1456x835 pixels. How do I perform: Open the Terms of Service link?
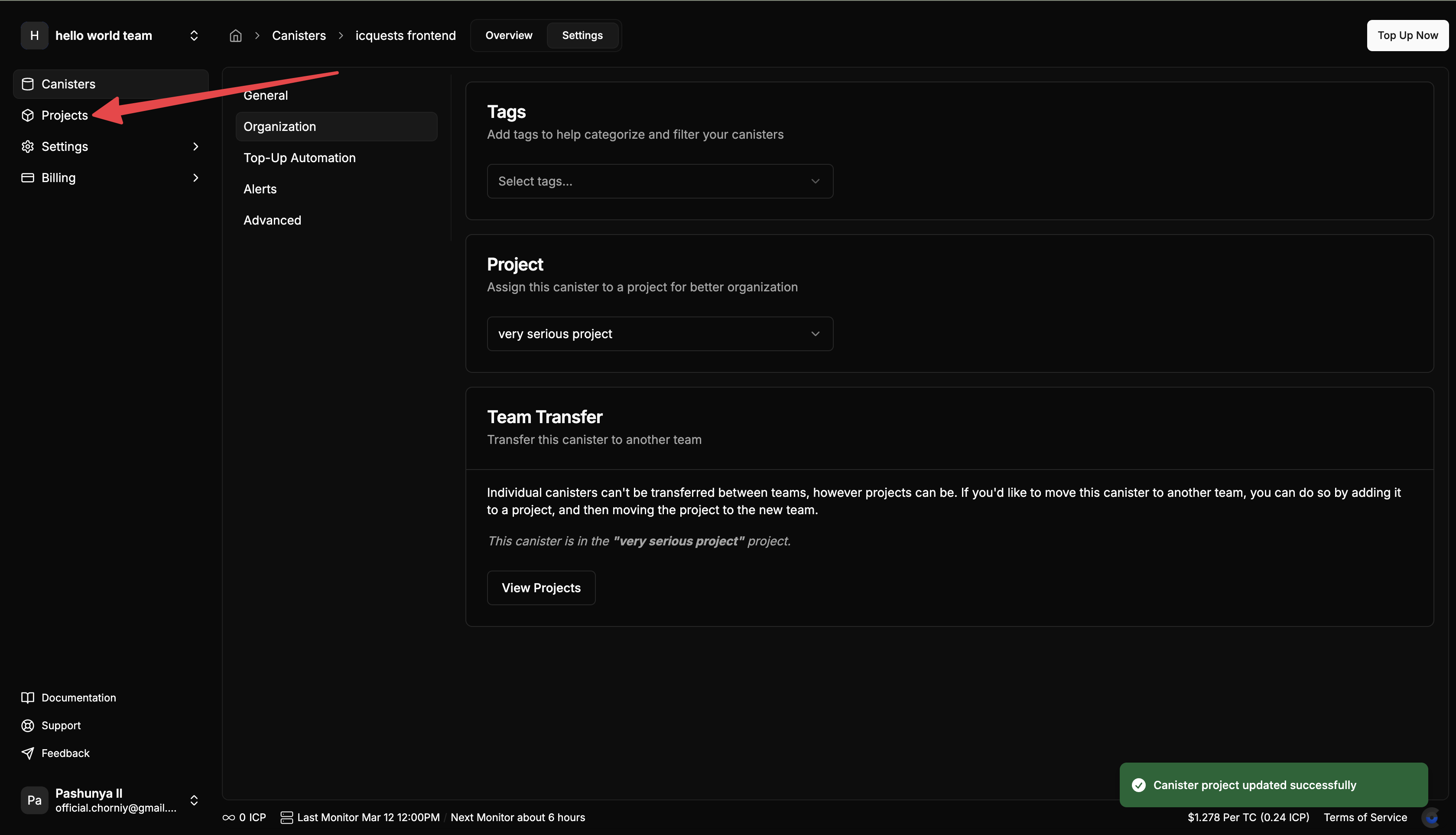tap(1365, 817)
